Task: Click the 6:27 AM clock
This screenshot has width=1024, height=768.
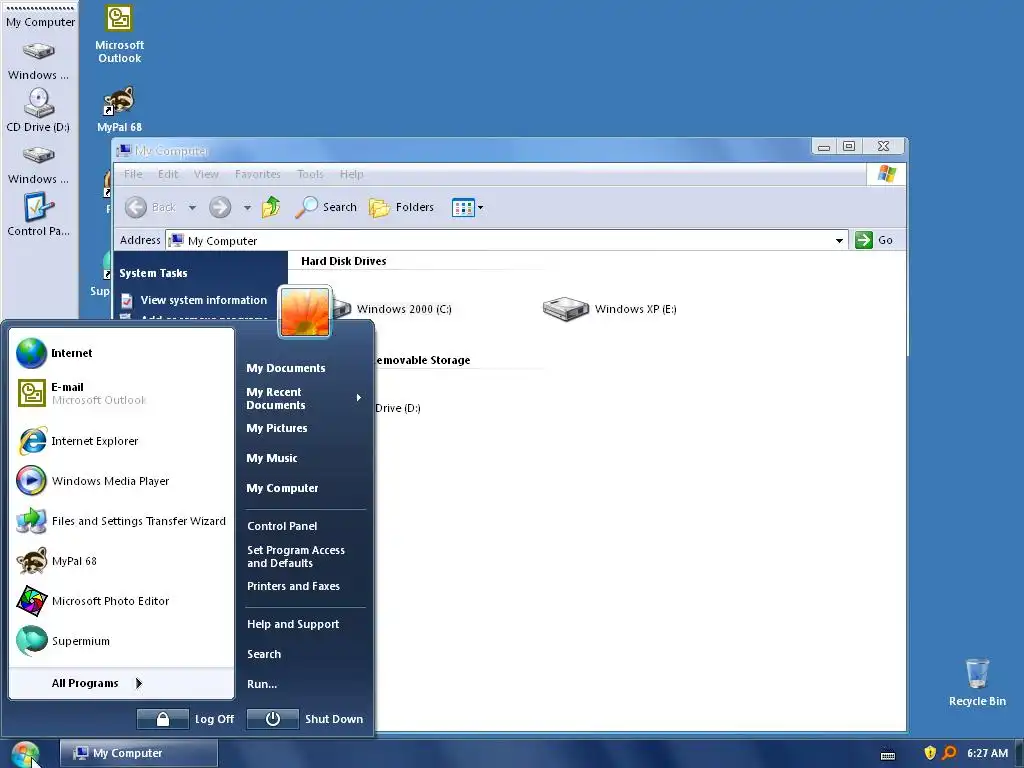Action: (987, 754)
